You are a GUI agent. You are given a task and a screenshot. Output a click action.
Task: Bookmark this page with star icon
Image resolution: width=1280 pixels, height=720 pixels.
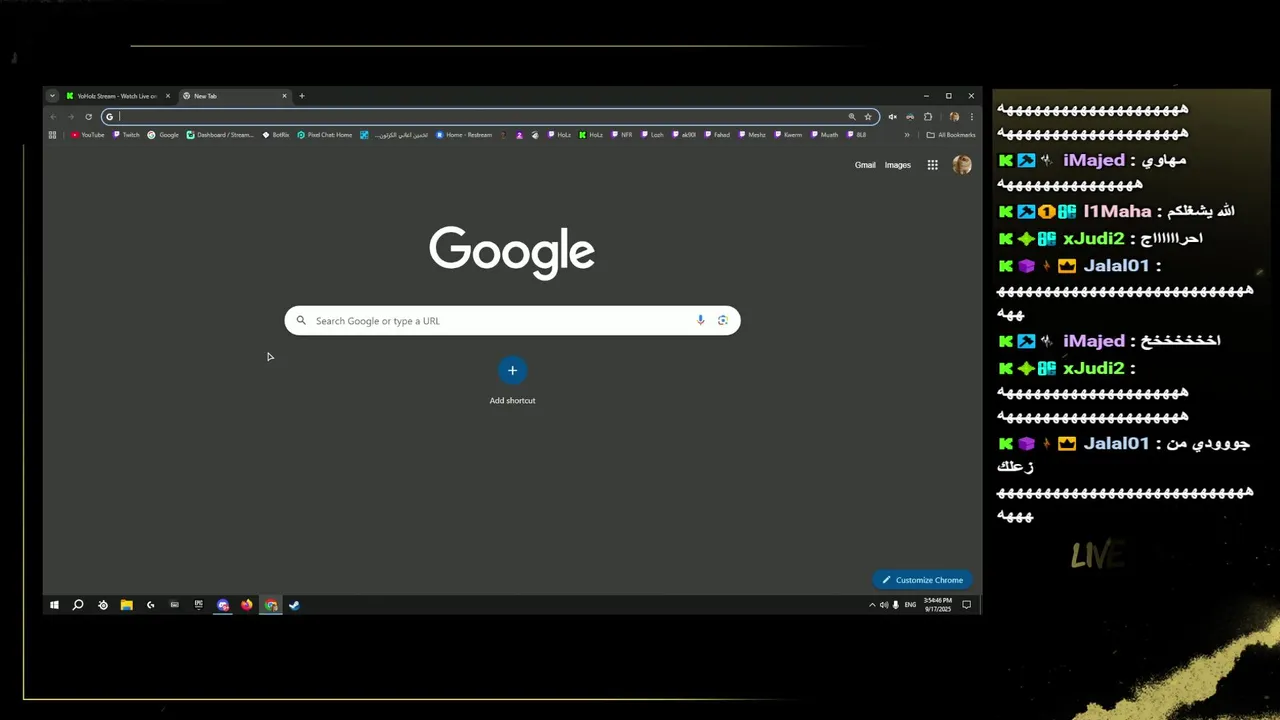coord(868,116)
